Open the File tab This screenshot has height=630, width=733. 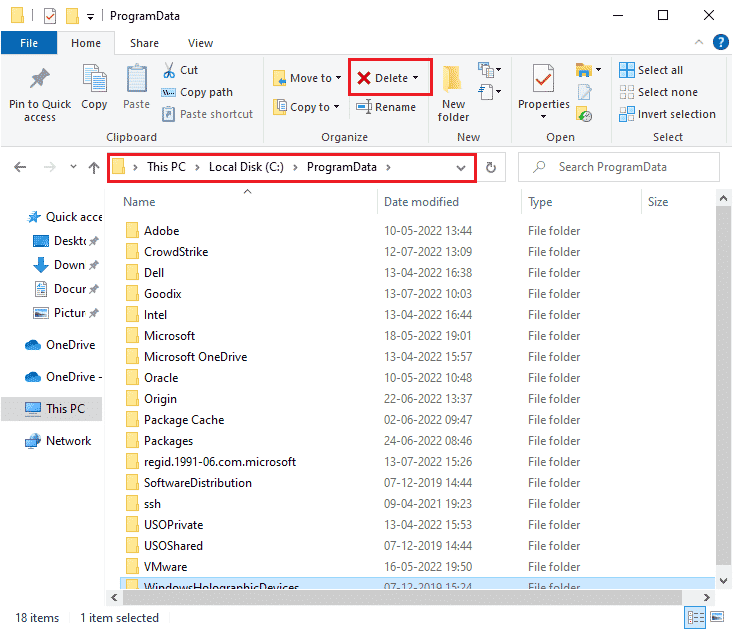coord(29,43)
